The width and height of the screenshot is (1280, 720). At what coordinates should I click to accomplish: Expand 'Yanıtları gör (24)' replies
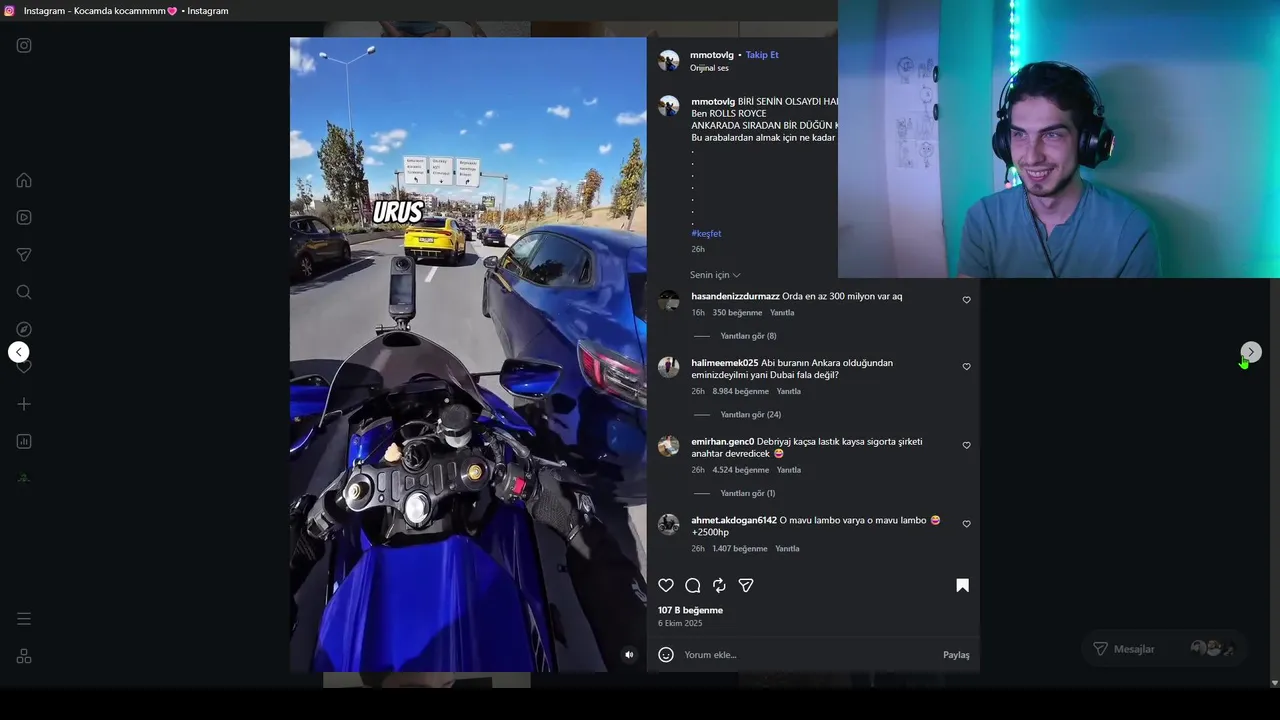(750, 415)
